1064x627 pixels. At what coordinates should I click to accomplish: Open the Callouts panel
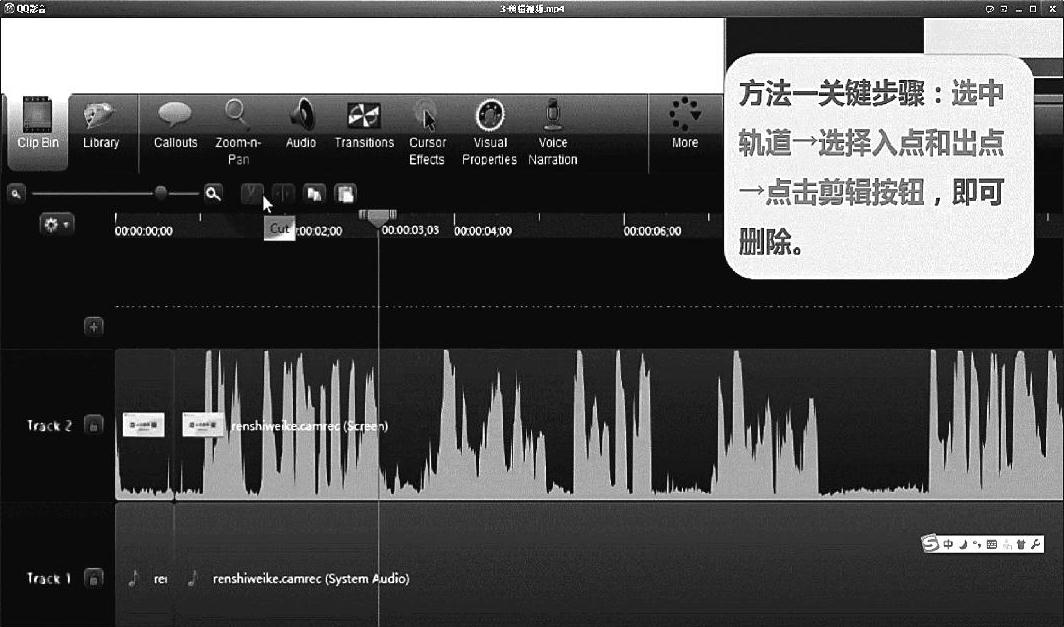pos(175,125)
